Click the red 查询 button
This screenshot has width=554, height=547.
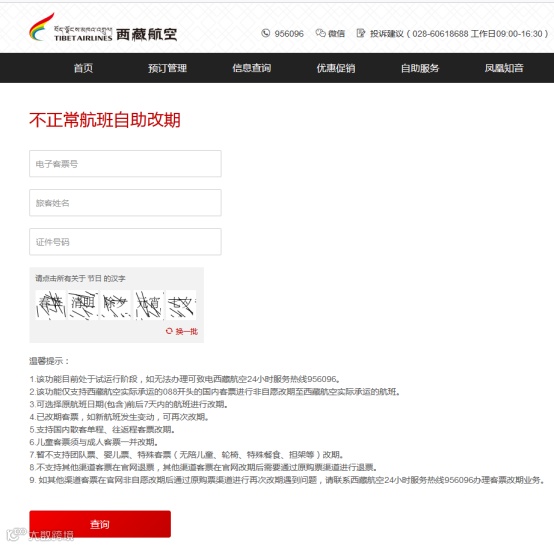(100, 524)
